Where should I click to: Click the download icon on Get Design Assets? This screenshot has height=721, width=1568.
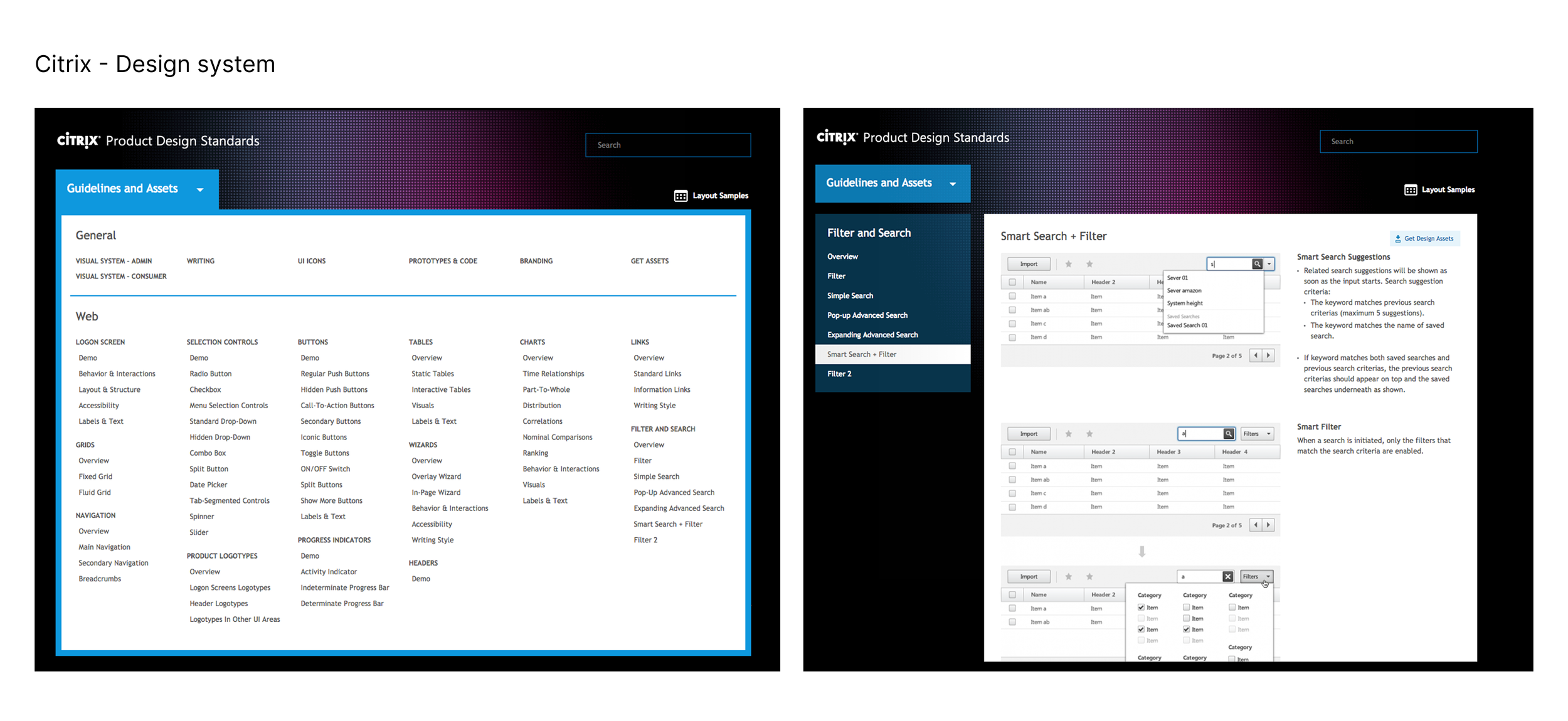(1397, 239)
